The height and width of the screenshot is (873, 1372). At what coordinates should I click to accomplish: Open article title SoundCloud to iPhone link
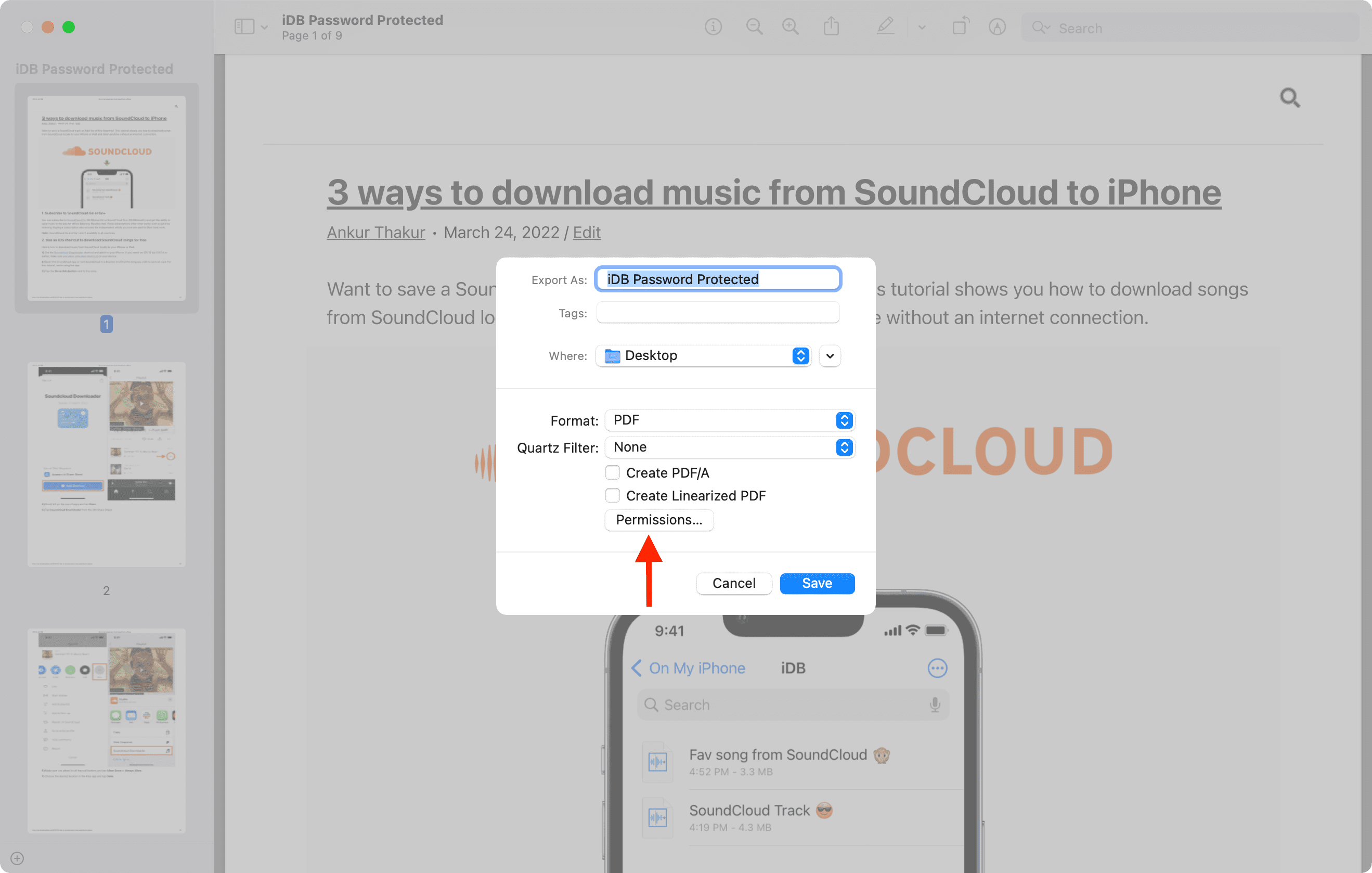tap(774, 192)
